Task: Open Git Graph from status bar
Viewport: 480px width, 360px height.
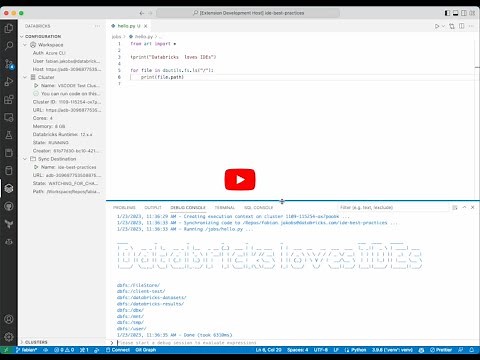Action: pyautogui.click(x=146, y=350)
